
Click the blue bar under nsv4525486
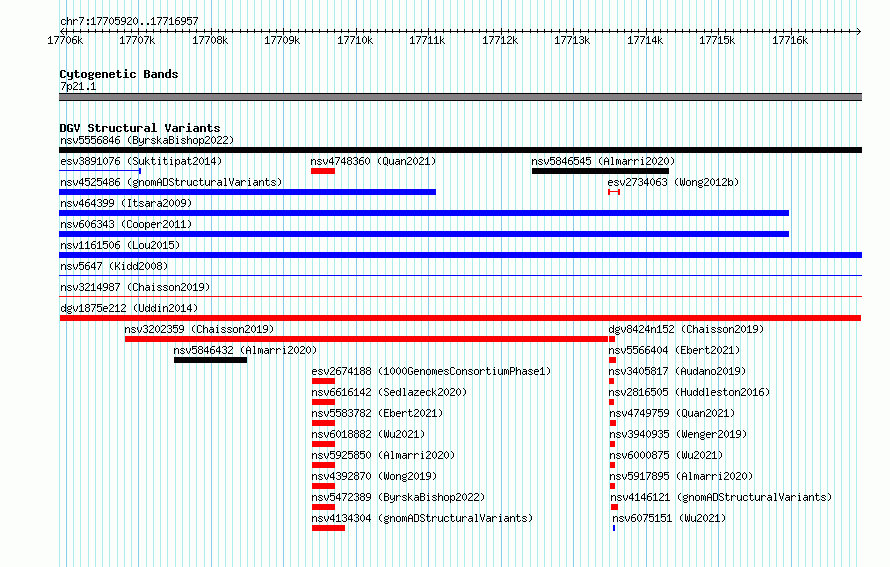pos(247,192)
